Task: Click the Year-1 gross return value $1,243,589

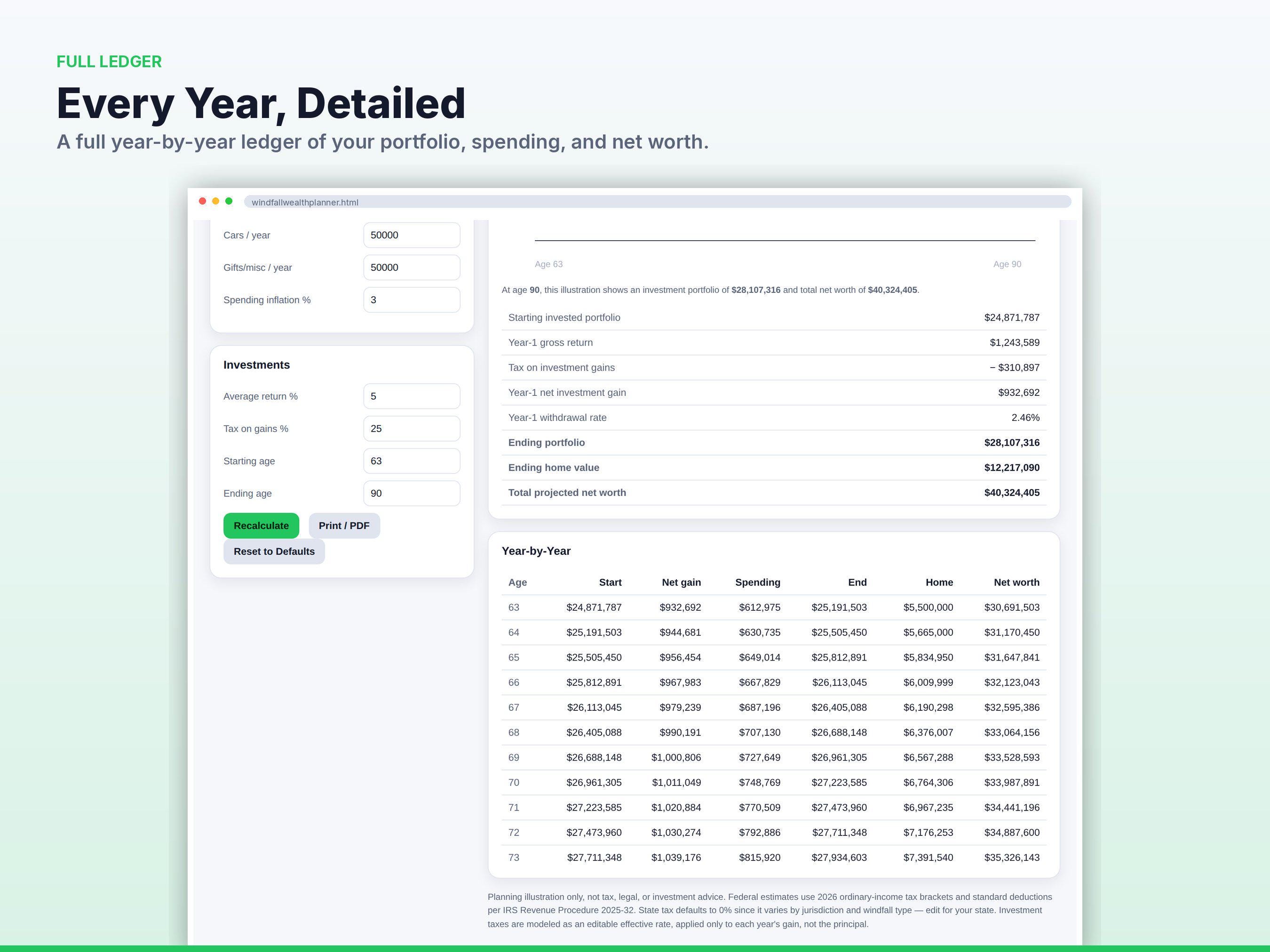Action: [x=1015, y=343]
